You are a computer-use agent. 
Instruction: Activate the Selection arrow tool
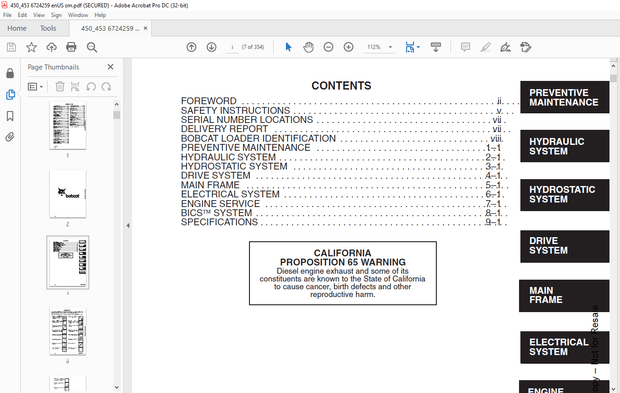tap(288, 47)
